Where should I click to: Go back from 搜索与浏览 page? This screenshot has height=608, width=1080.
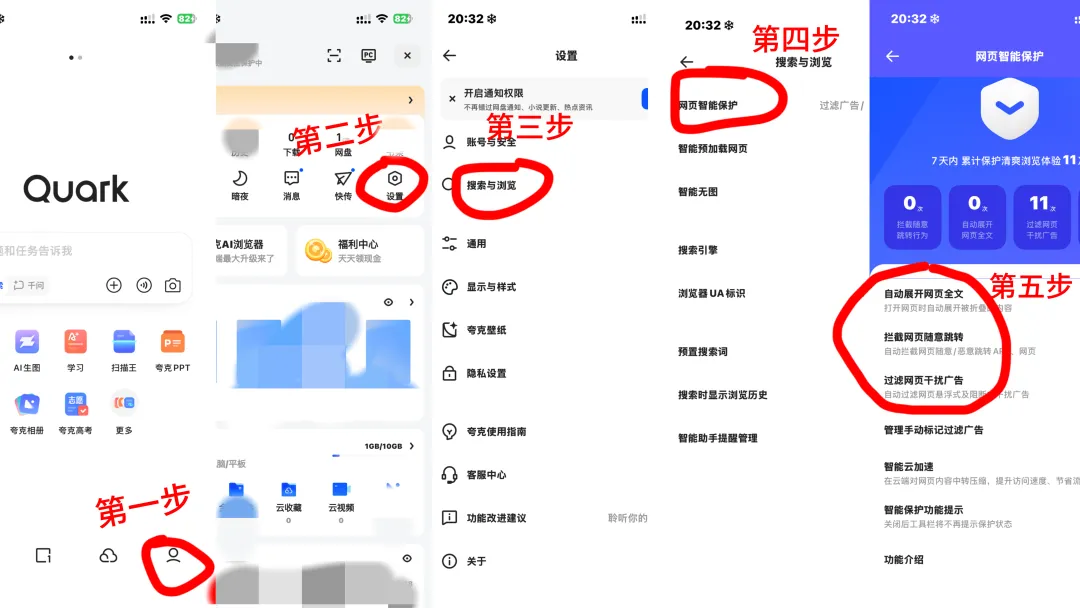tap(687, 62)
